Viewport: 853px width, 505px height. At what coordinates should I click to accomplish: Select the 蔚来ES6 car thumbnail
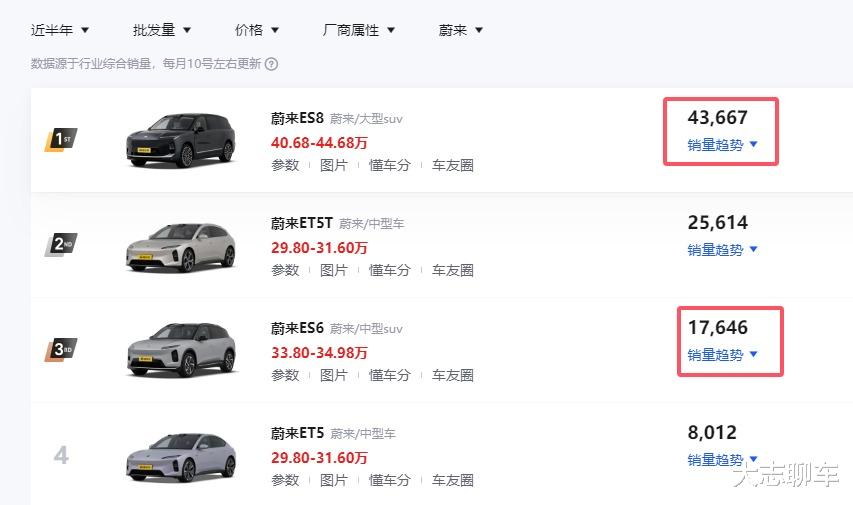[180, 351]
